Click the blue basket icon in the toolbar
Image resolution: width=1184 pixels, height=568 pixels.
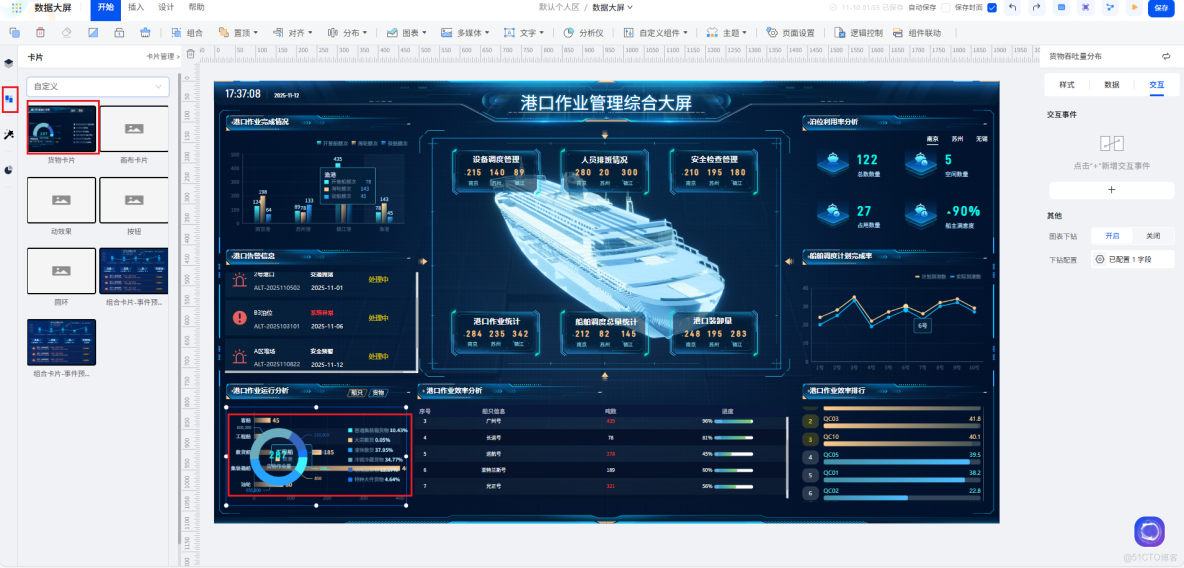tap(145, 32)
